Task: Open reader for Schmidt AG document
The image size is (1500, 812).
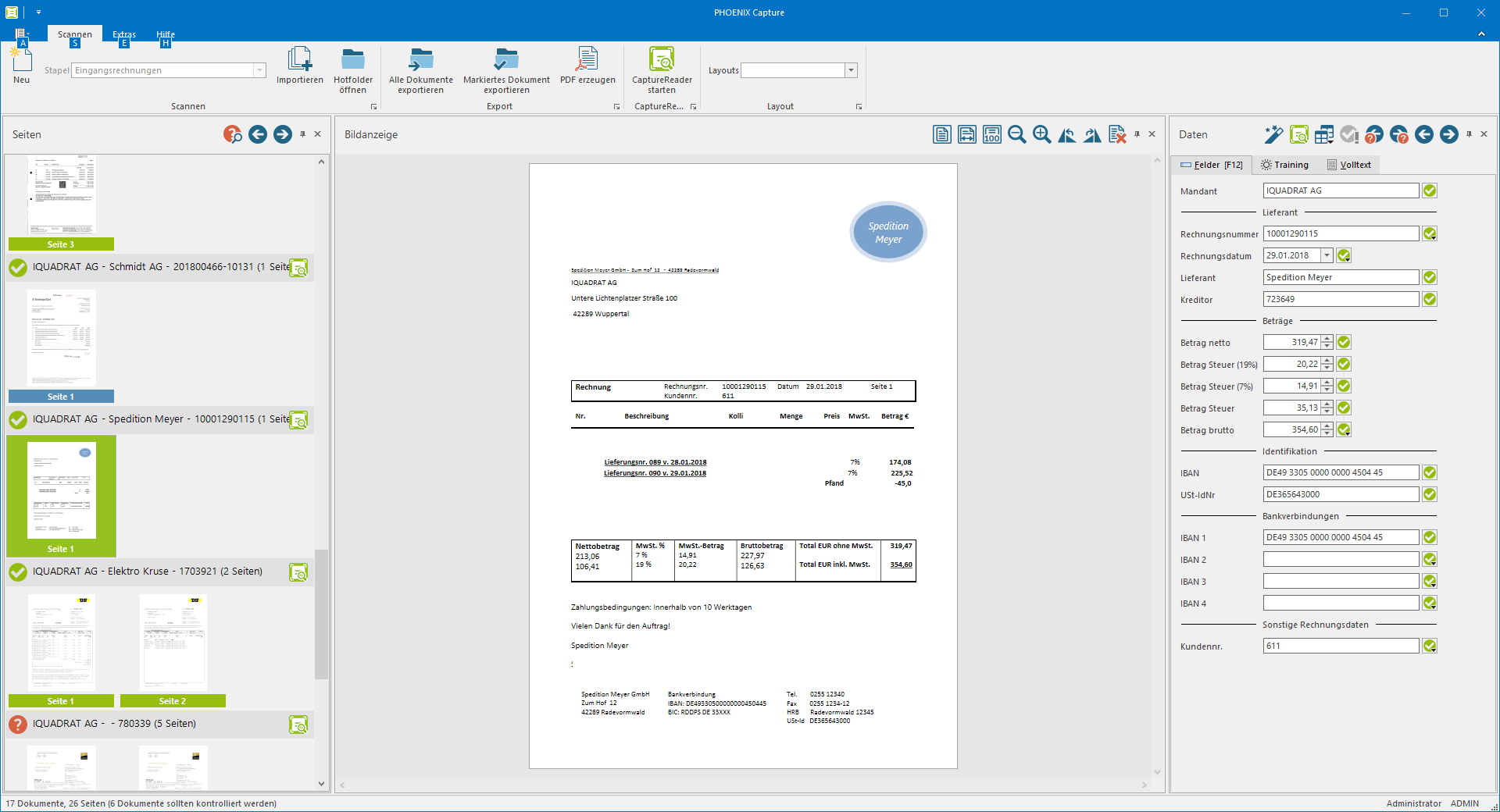Action: click(298, 268)
